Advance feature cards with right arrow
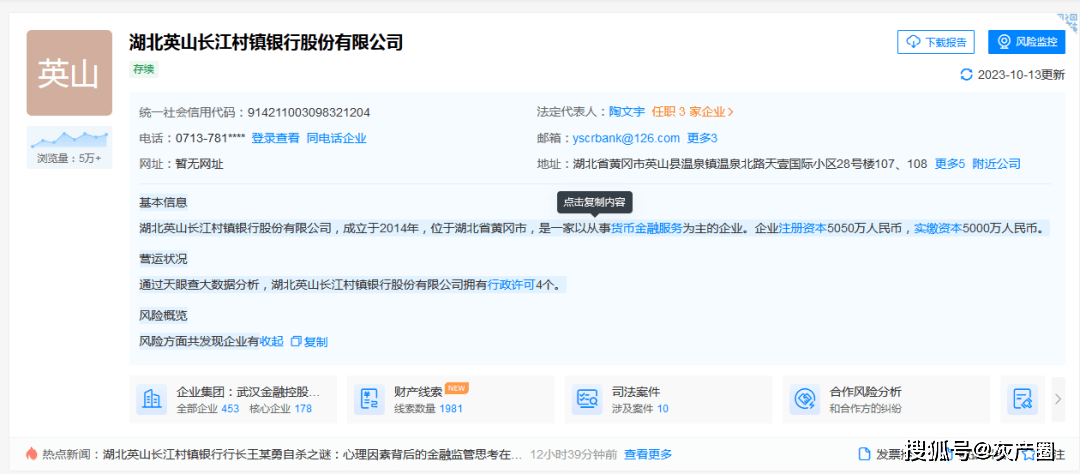The width and height of the screenshot is (1080, 474). (x=1059, y=399)
